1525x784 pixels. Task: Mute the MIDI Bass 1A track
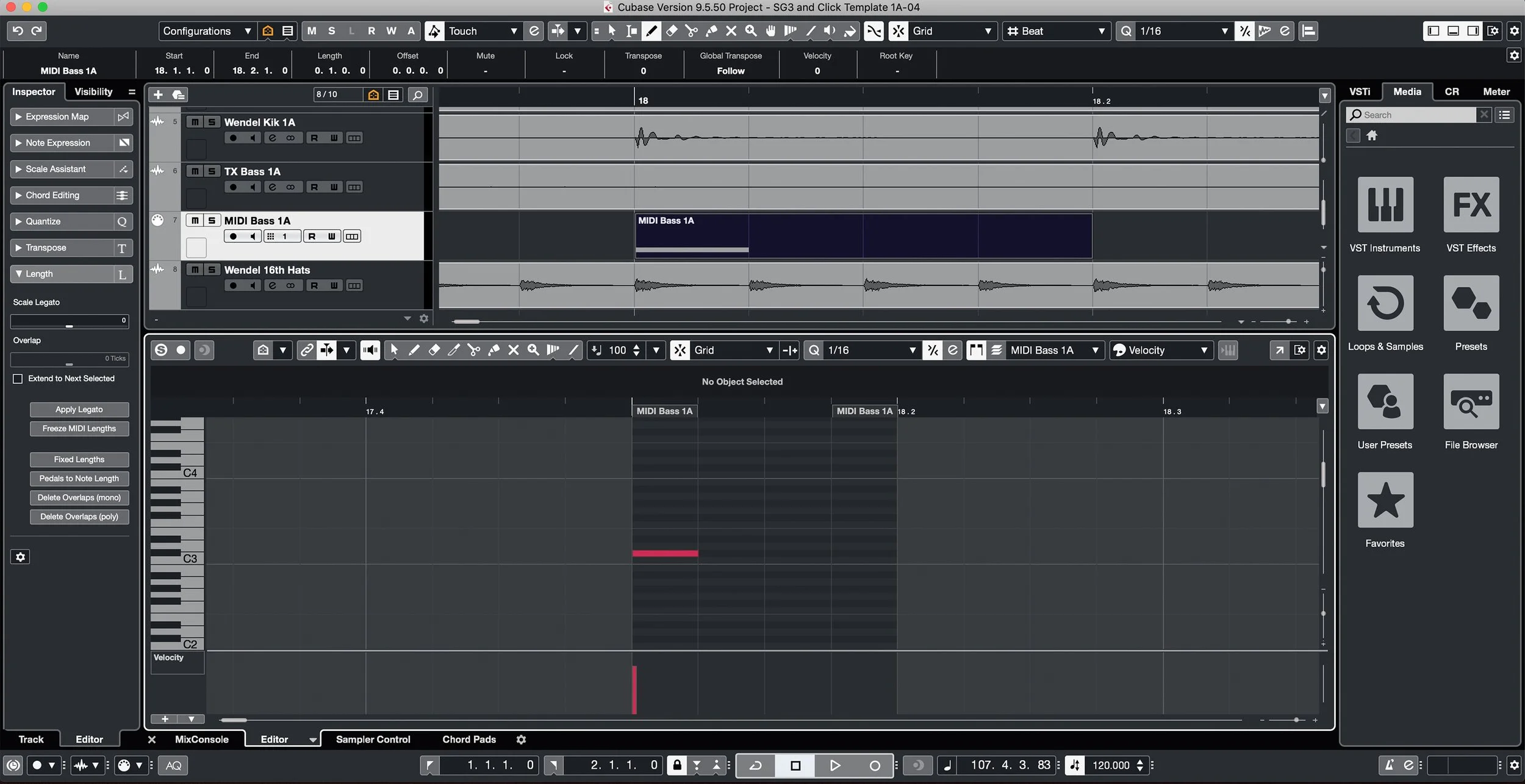[x=195, y=221]
